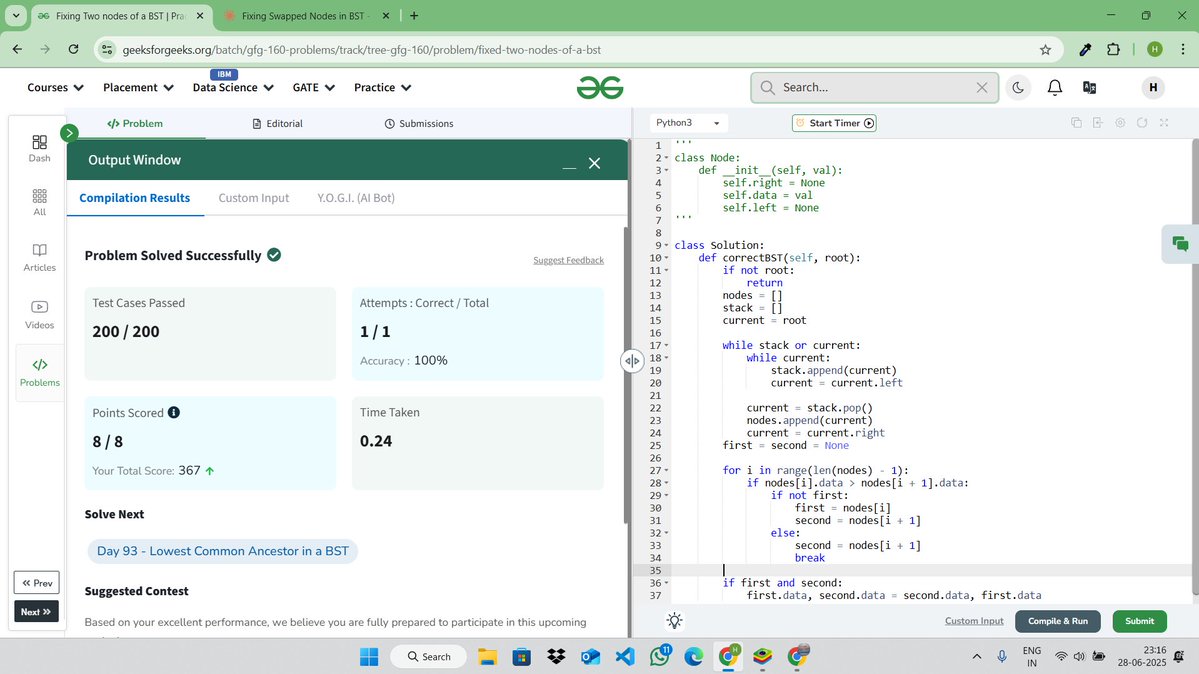Click the editor exit/import file icon
Image resolution: width=1199 pixels, height=674 pixels.
pos(1098,122)
